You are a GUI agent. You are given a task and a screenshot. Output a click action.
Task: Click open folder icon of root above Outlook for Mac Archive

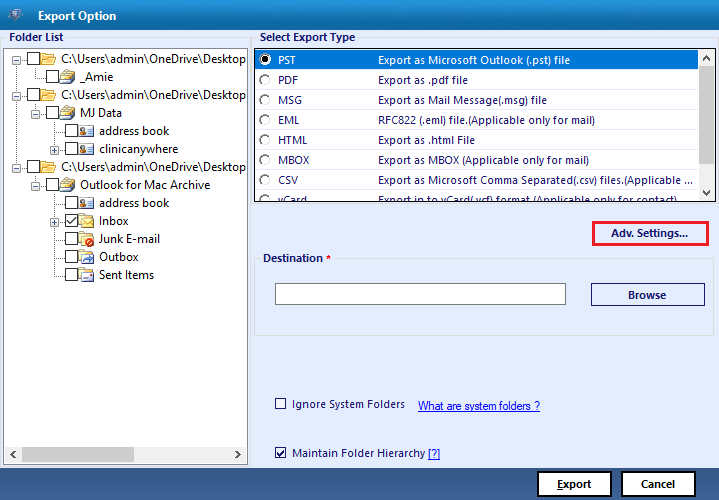click(48, 167)
